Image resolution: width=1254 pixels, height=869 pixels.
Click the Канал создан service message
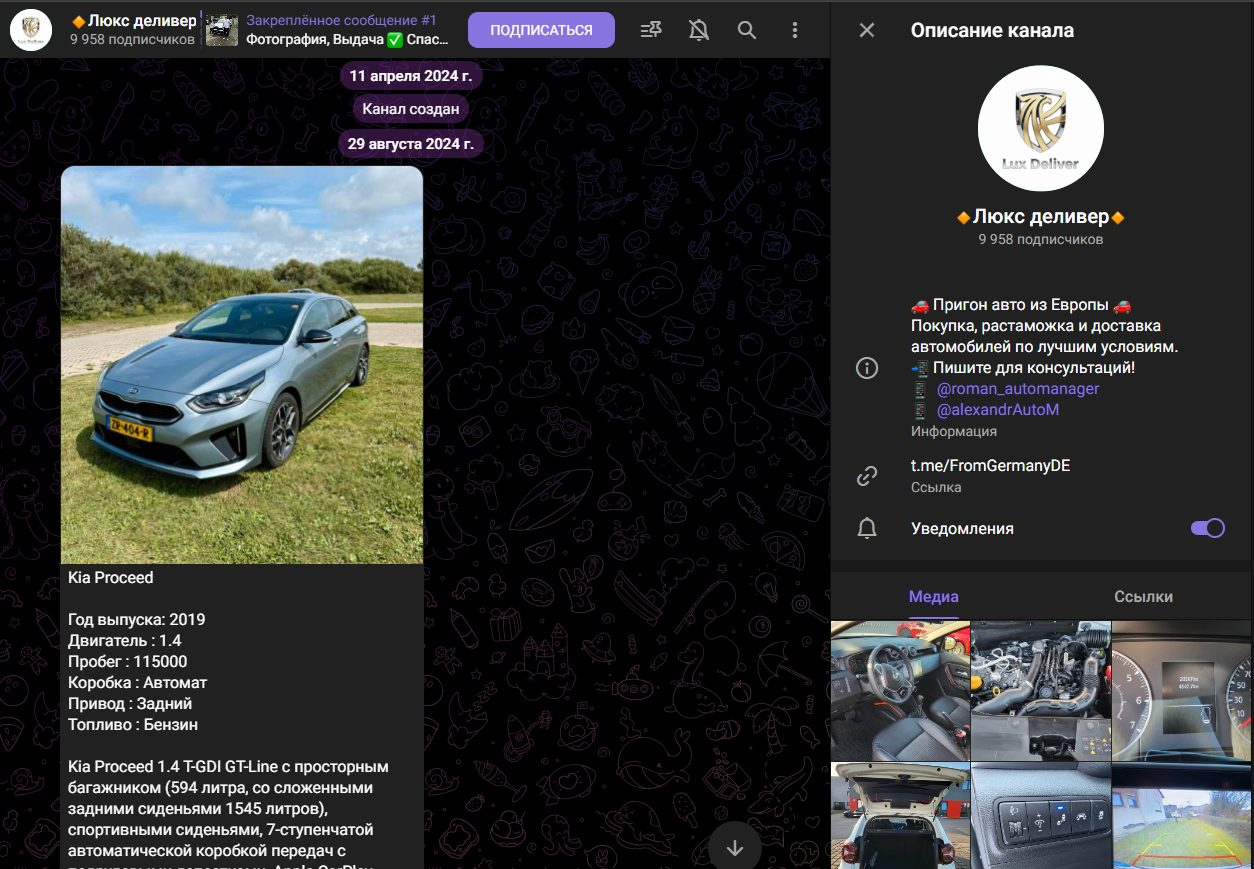click(x=411, y=109)
